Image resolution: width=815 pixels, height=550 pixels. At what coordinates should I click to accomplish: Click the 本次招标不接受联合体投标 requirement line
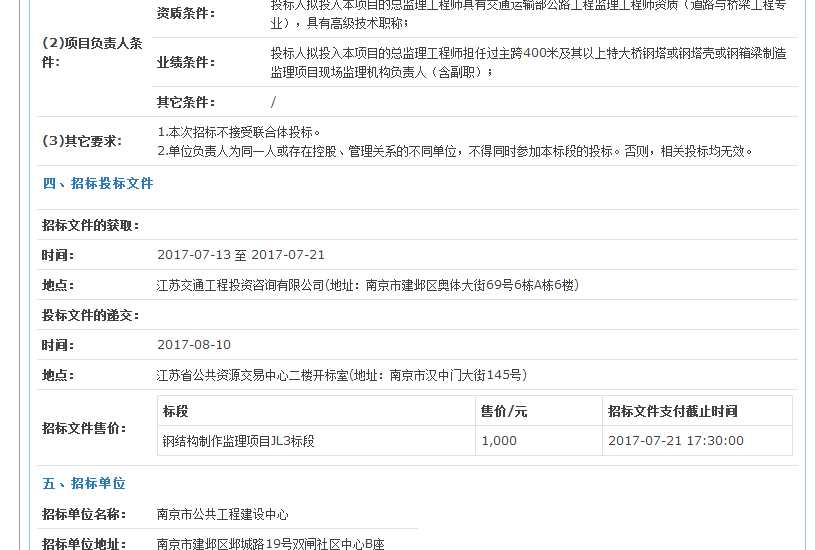click(x=239, y=132)
